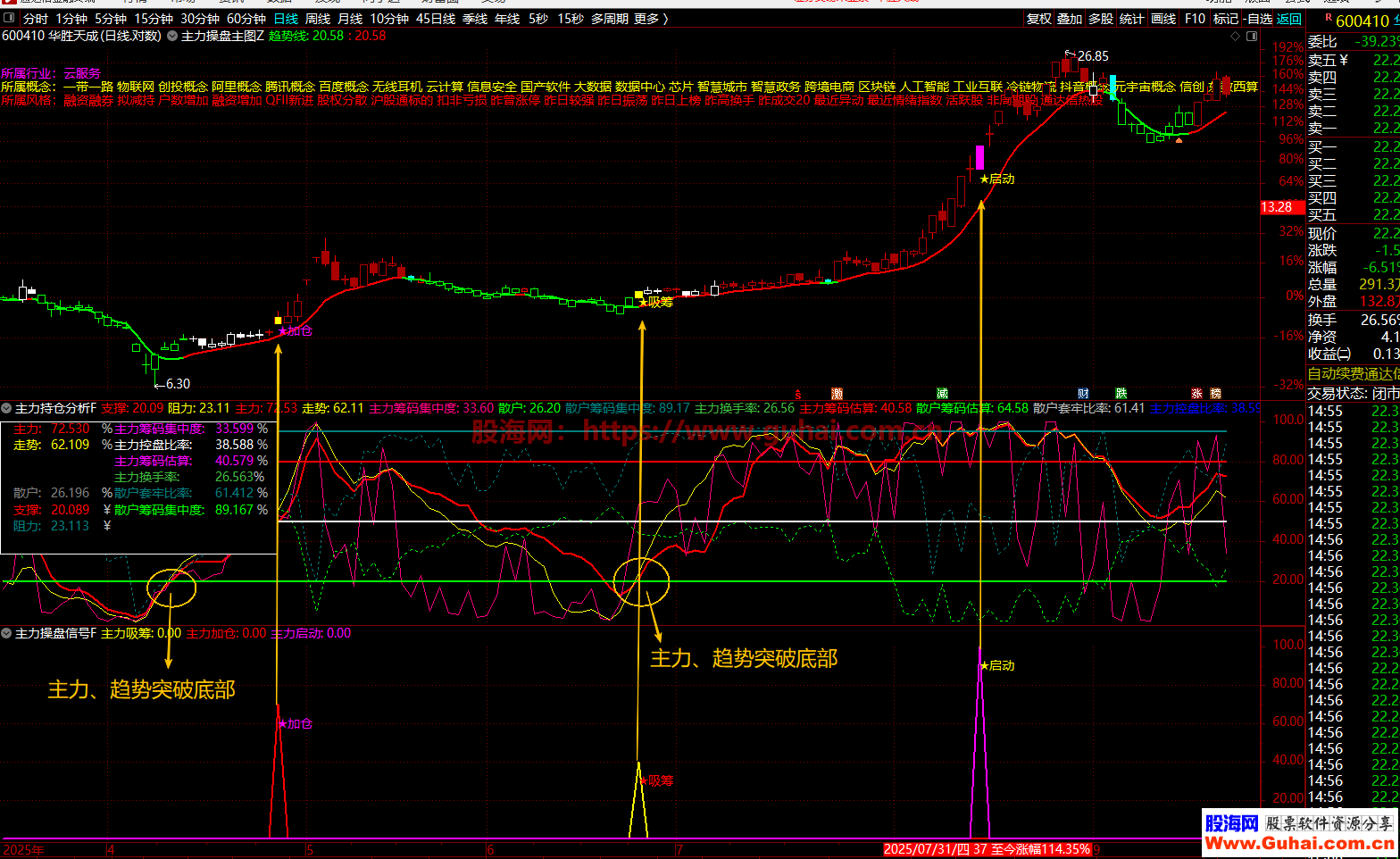The height and width of the screenshot is (859, 1400).
Task: Click the 吸筹 signal marker on main chart
Action: click(x=655, y=302)
